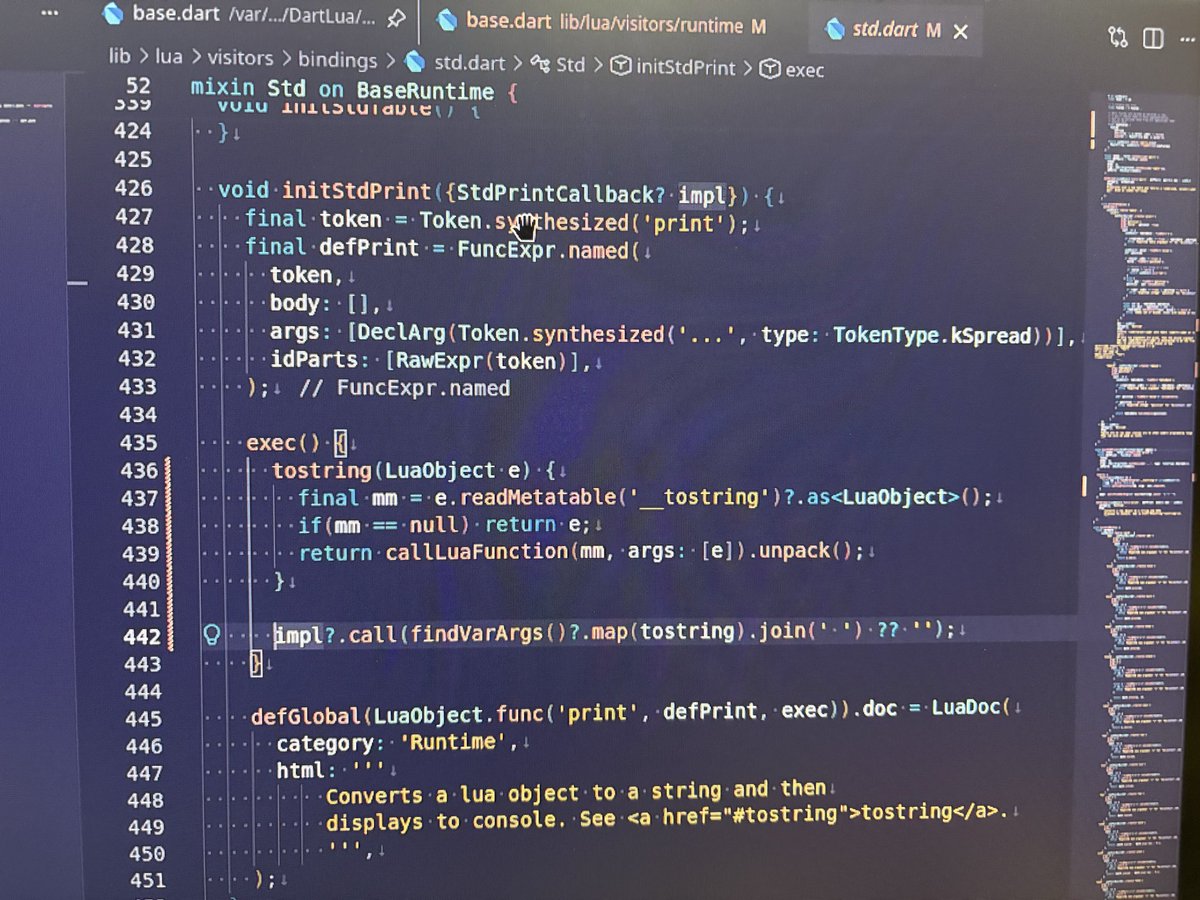The image size is (1200, 900).
Task: Click 'initStdPrint' method name on line 426
Action: (x=357, y=190)
